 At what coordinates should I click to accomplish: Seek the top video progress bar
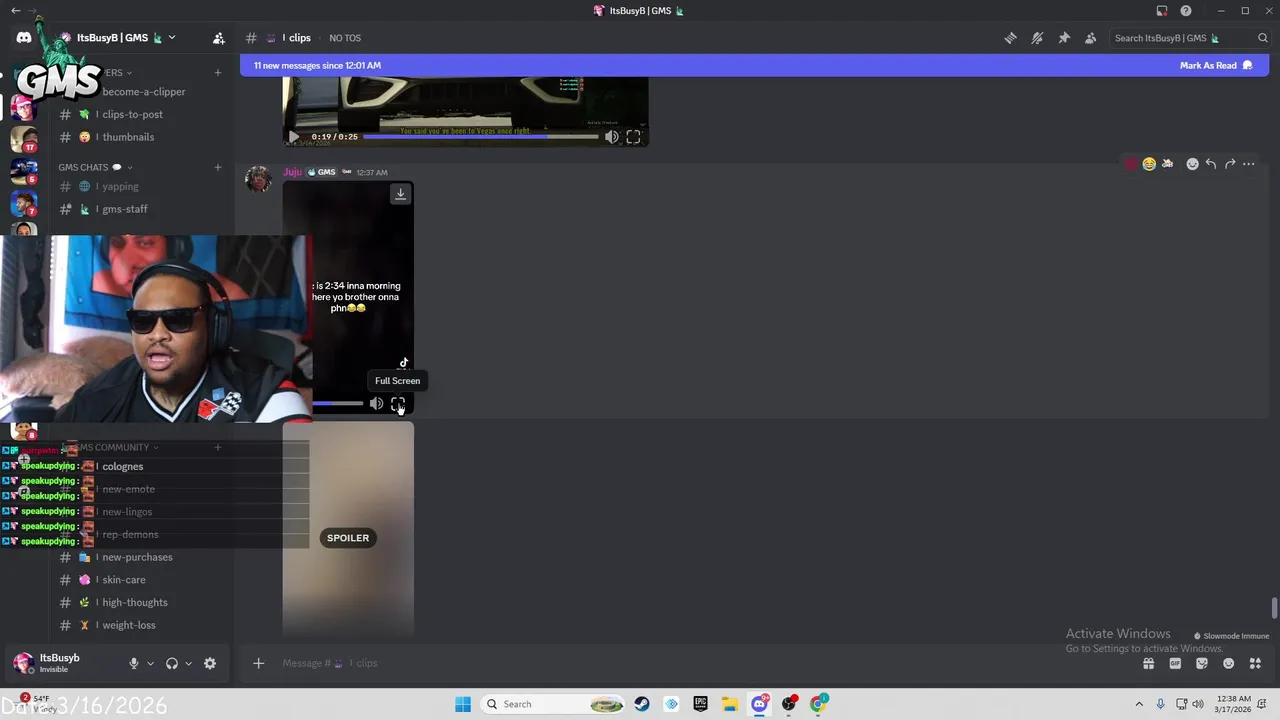[480, 137]
